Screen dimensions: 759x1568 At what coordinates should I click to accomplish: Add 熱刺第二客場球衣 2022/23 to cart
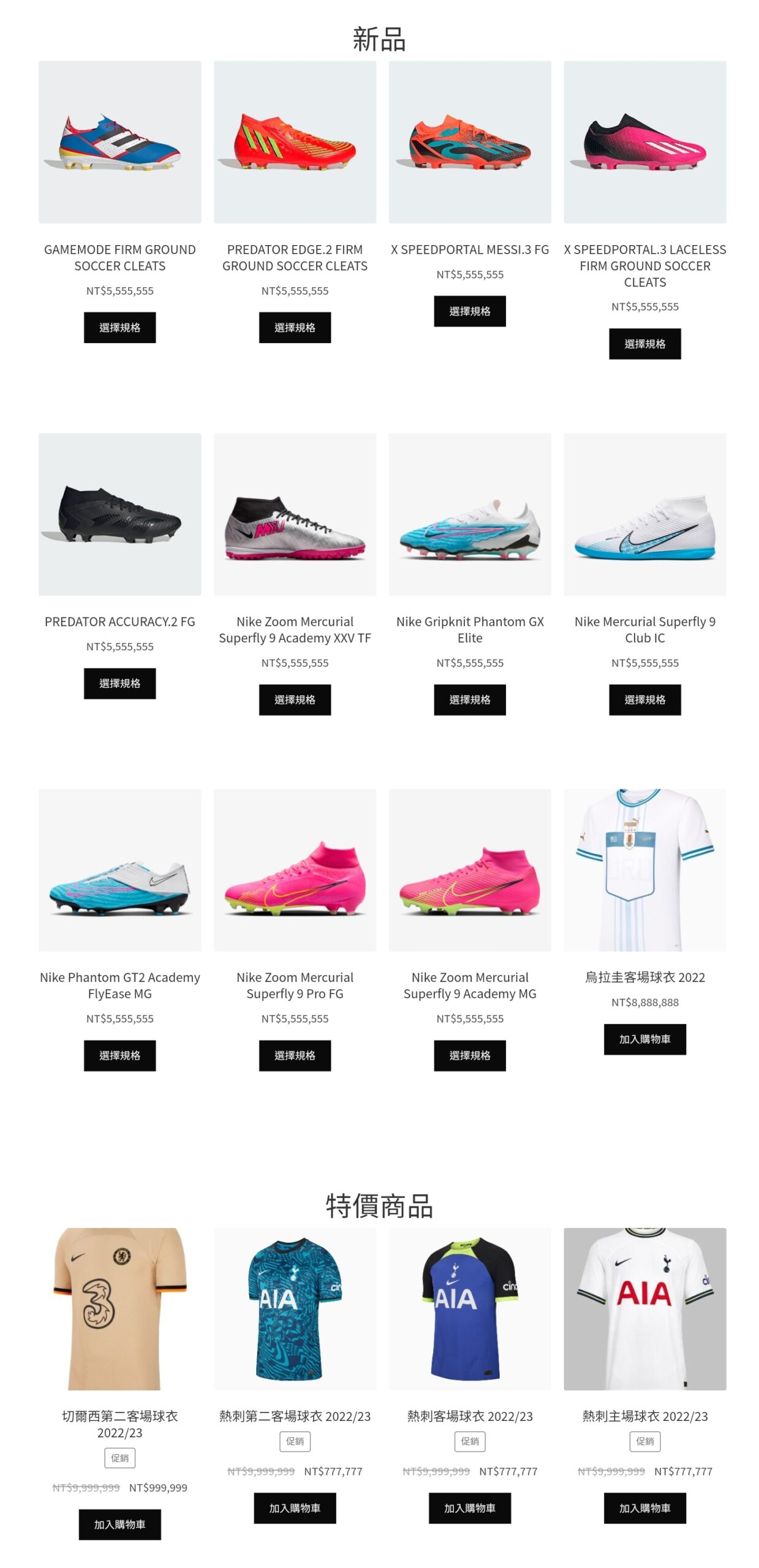tap(295, 1508)
